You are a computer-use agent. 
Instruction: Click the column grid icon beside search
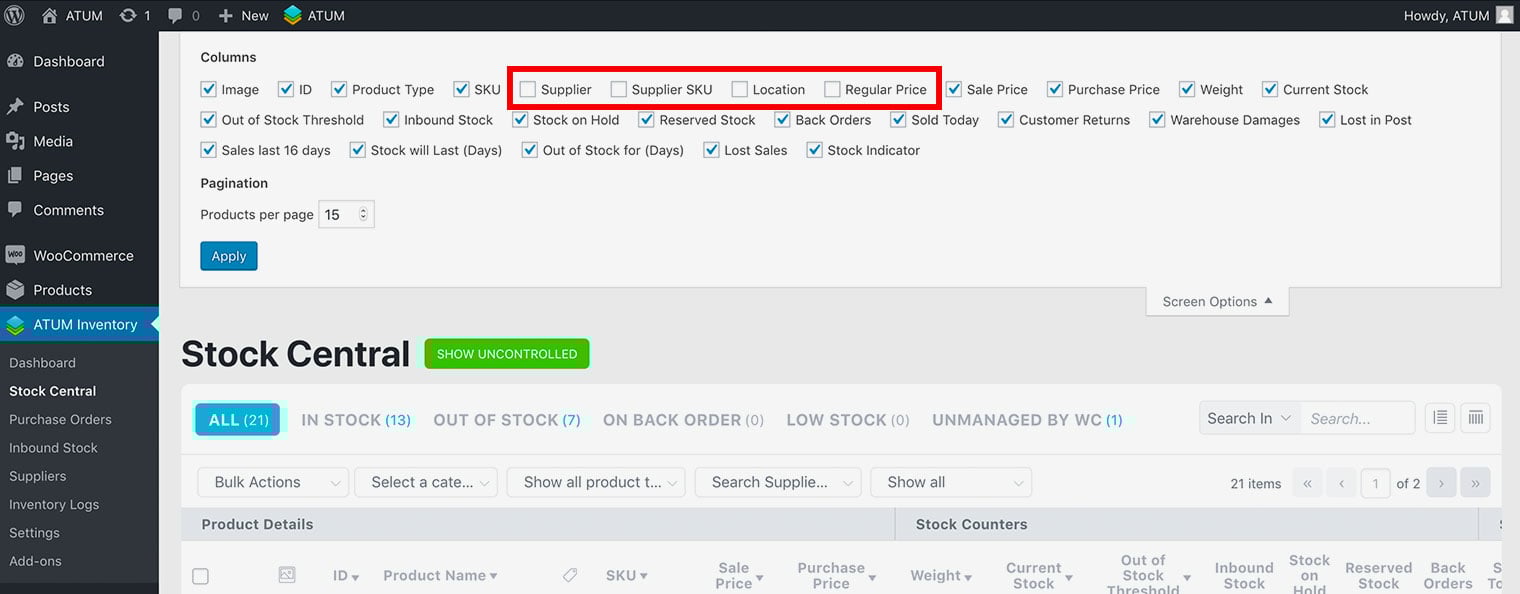tap(1475, 418)
